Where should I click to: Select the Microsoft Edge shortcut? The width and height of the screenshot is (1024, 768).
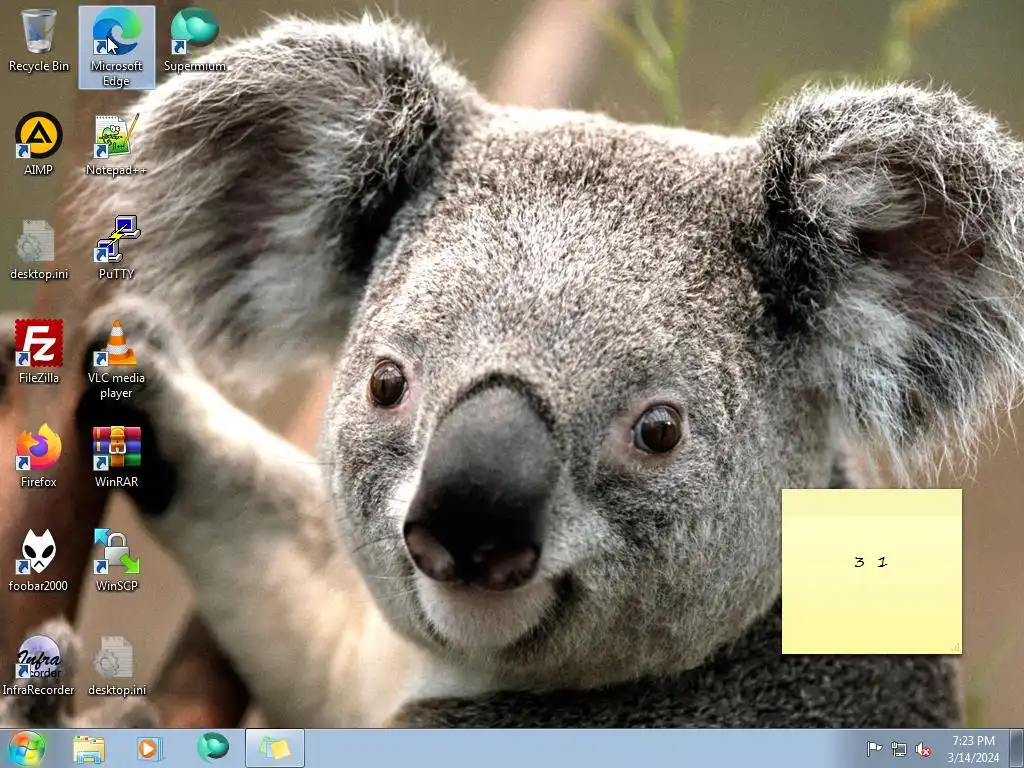pos(116,47)
